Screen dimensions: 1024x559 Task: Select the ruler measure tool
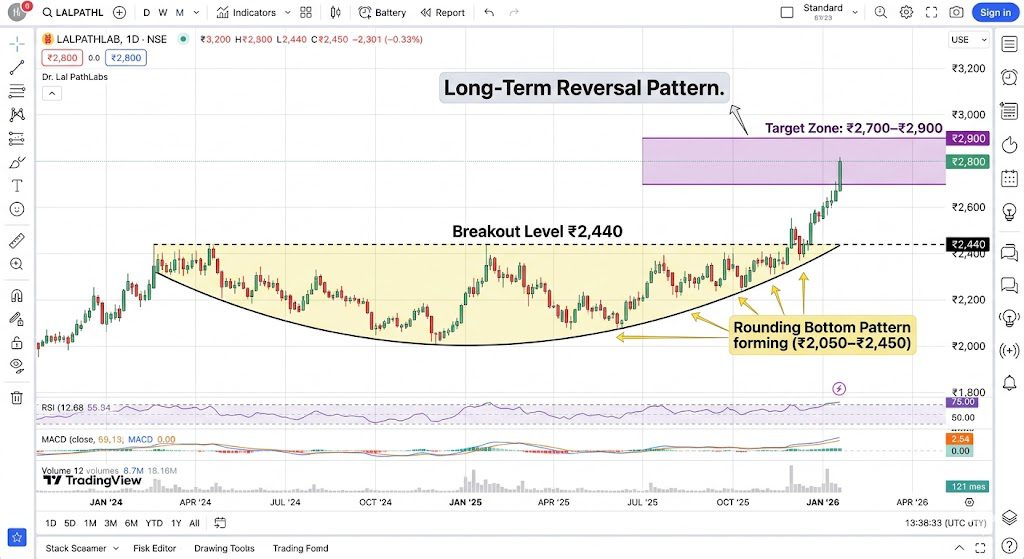coord(17,240)
